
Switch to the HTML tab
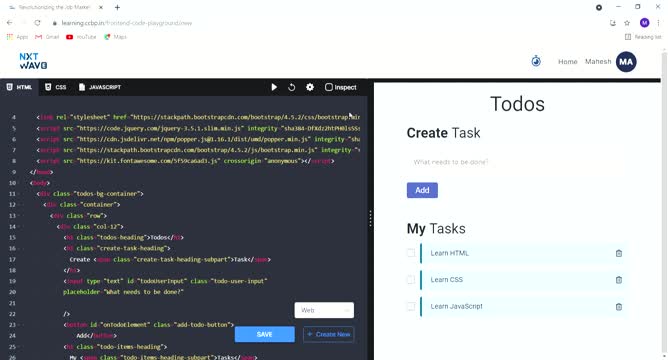(19, 87)
